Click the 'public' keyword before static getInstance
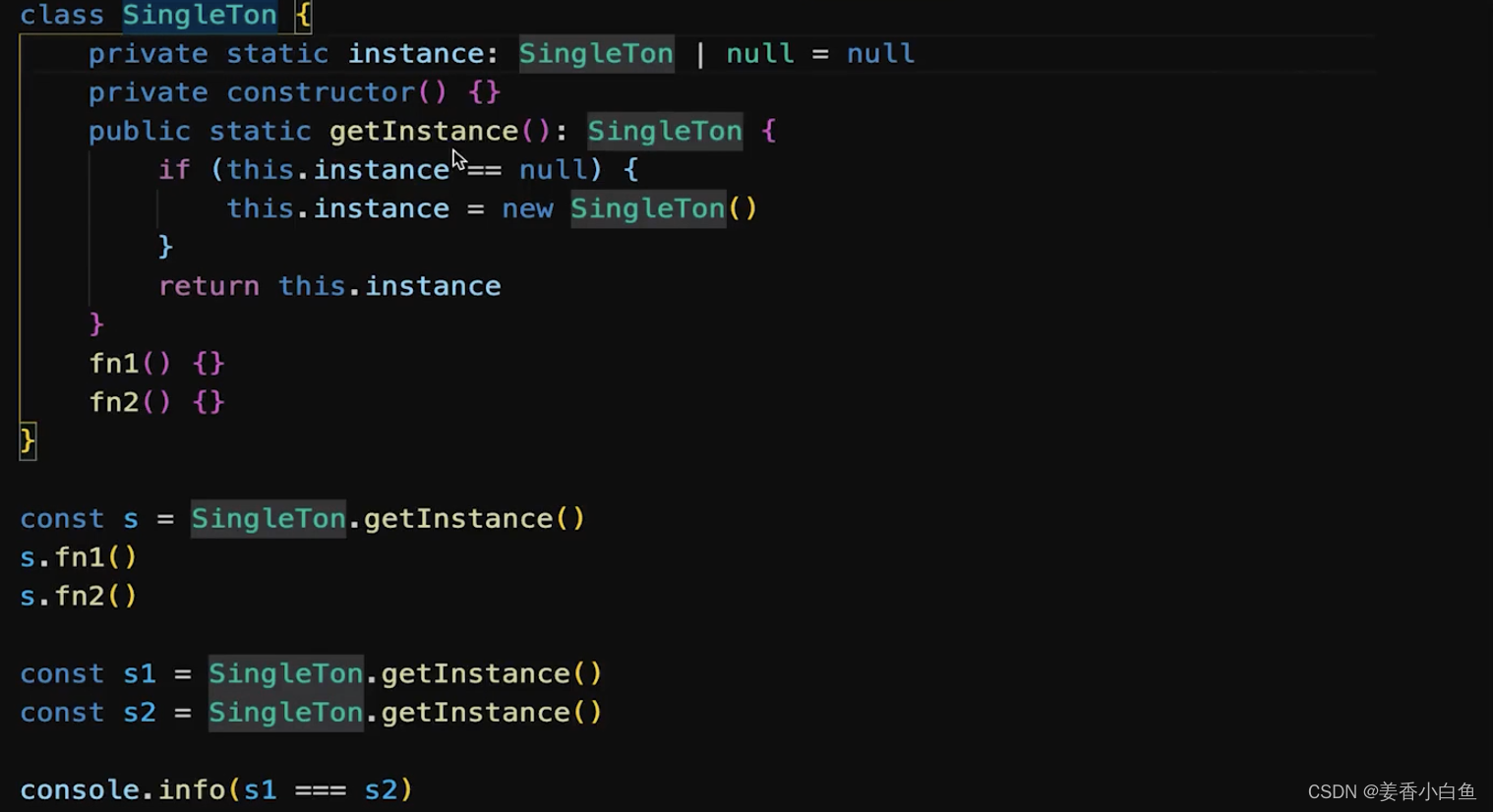1493x812 pixels. click(140, 131)
